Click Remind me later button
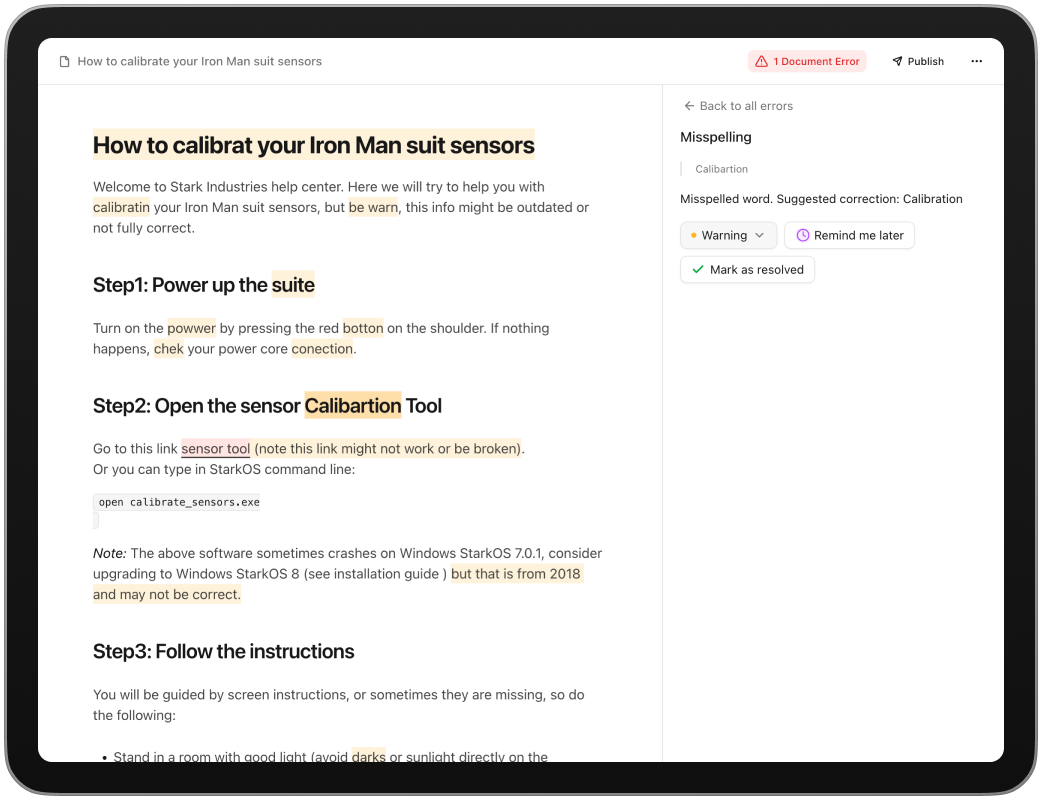 pyautogui.click(x=849, y=235)
